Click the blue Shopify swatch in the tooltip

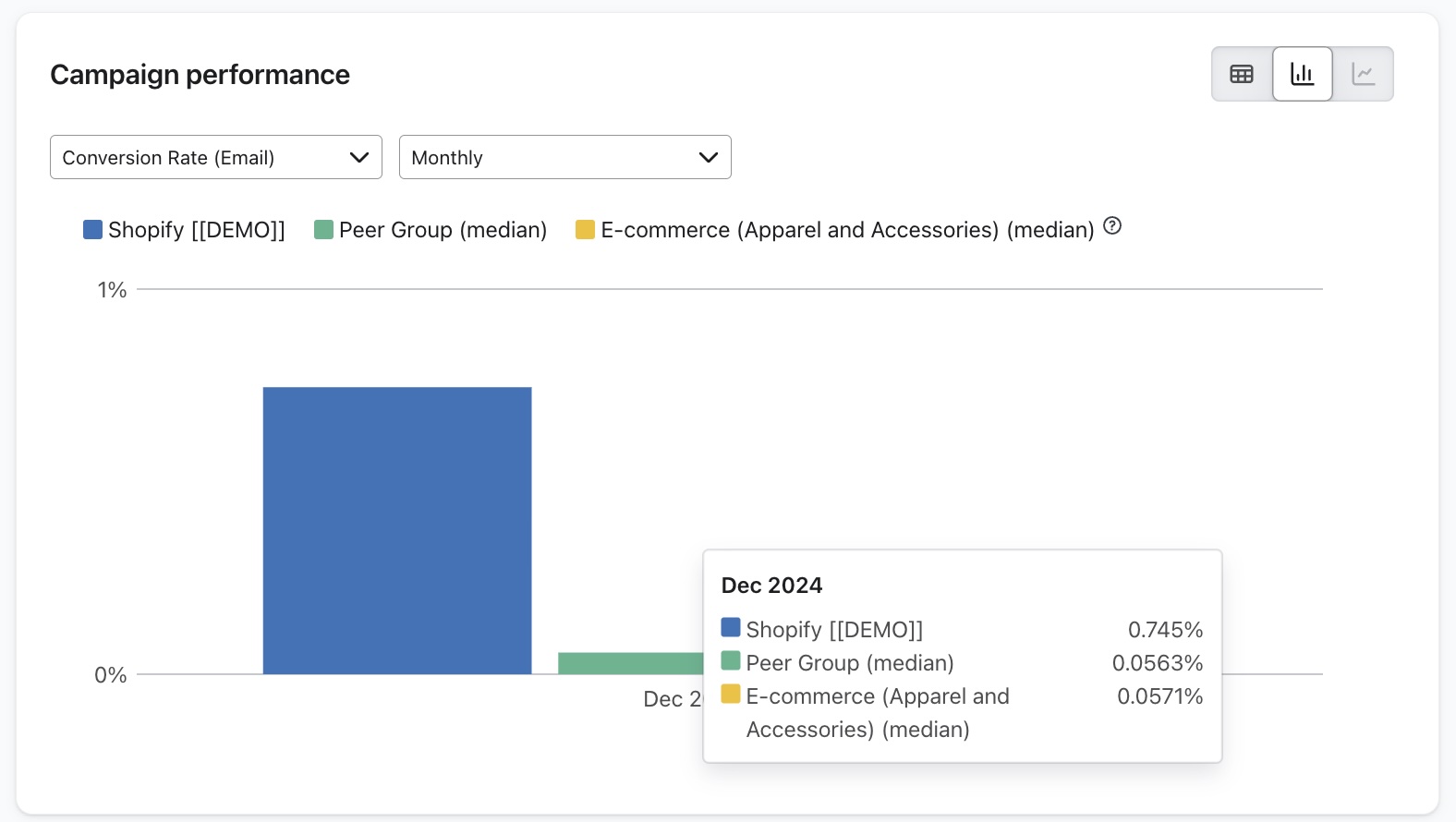pyautogui.click(x=731, y=628)
